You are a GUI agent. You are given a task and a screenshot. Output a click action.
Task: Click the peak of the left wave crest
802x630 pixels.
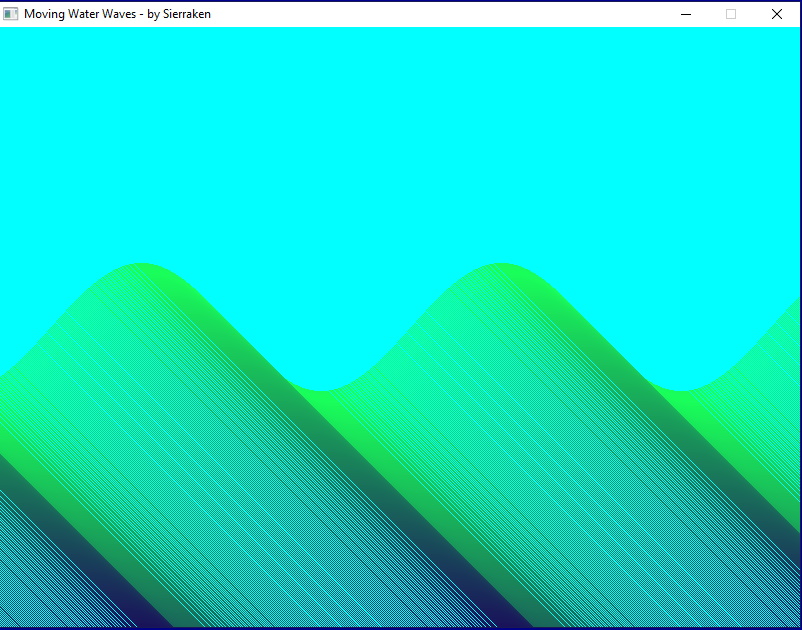tap(142, 266)
